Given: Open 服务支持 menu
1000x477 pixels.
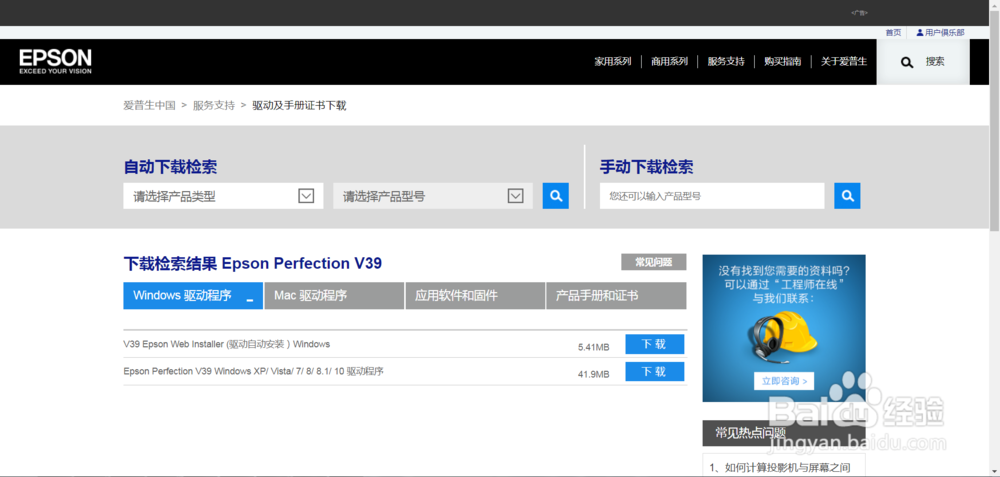Looking at the screenshot, I should (726, 62).
